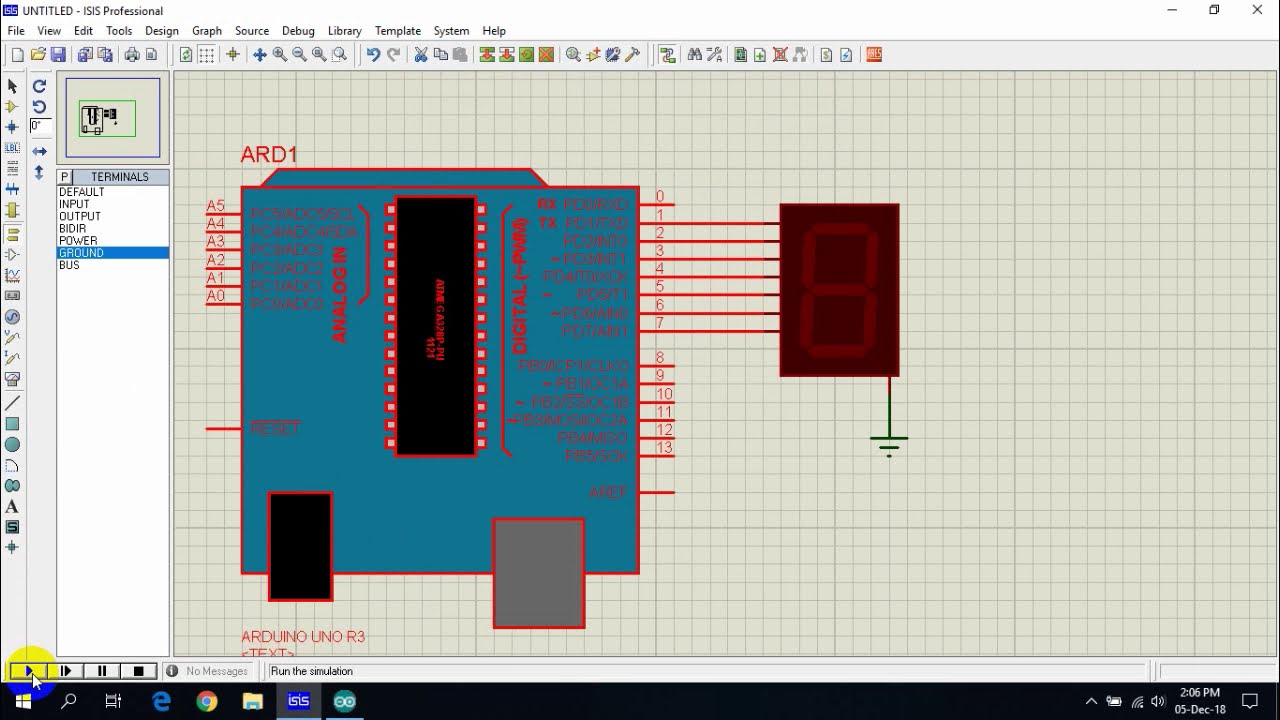Select INPUT in terminals list

pyautogui.click(x=113, y=204)
